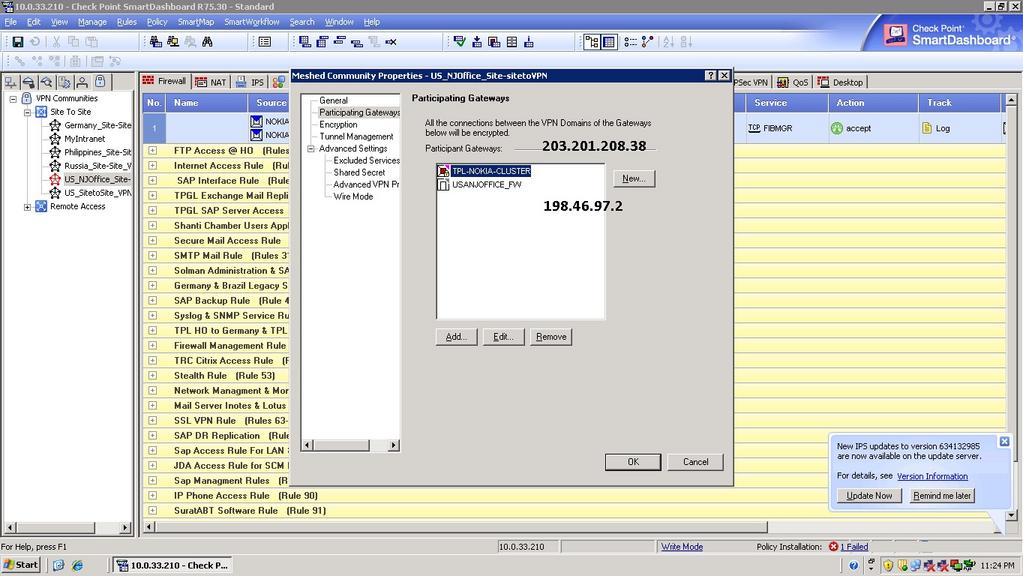The image size is (1023, 576).
Task: Click the Add... button for gateways
Action: click(x=456, y=337)
